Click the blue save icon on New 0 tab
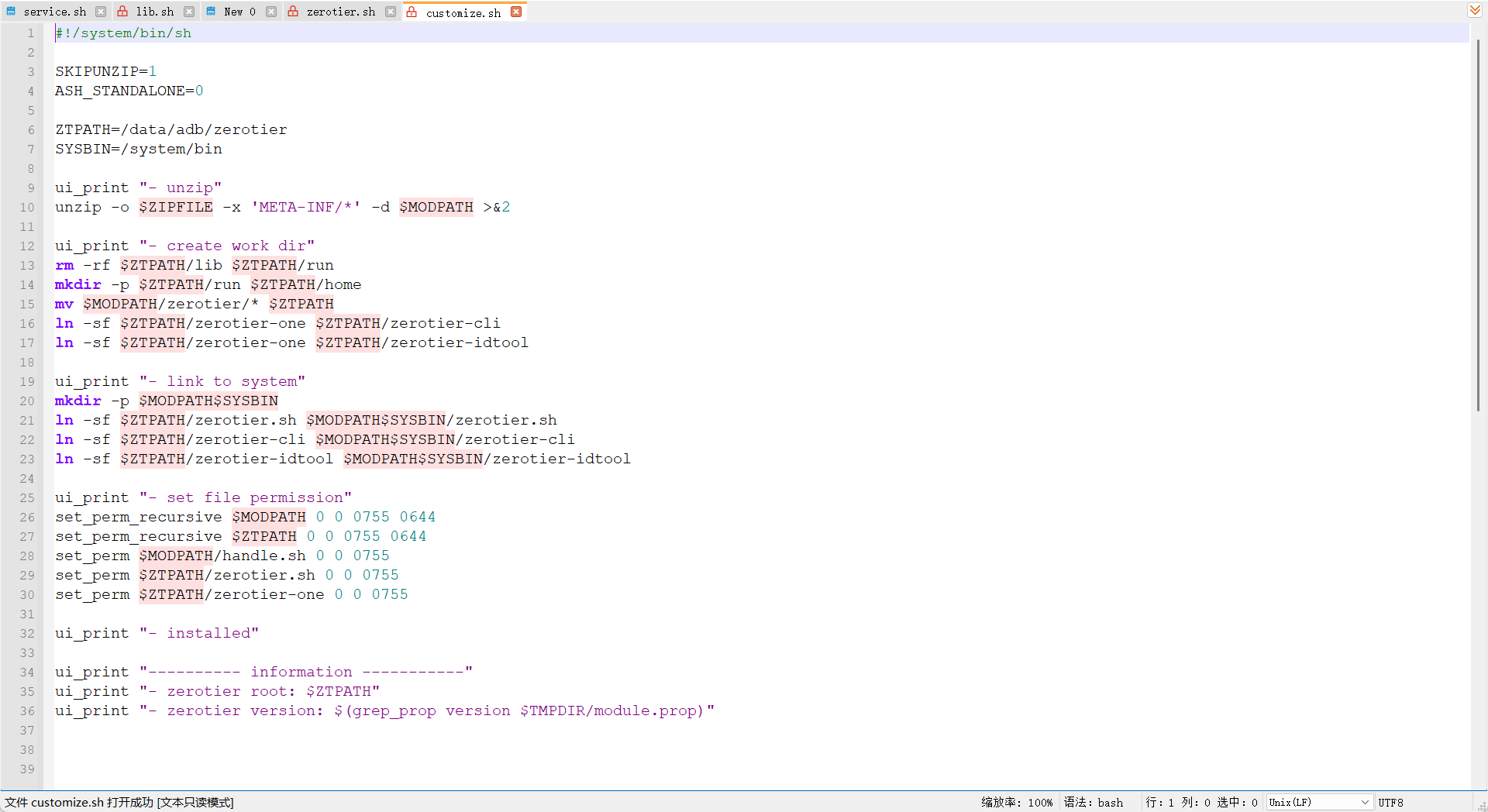Image resolution: width=1488 pixels, height=812 pixels. coord(211,12)
